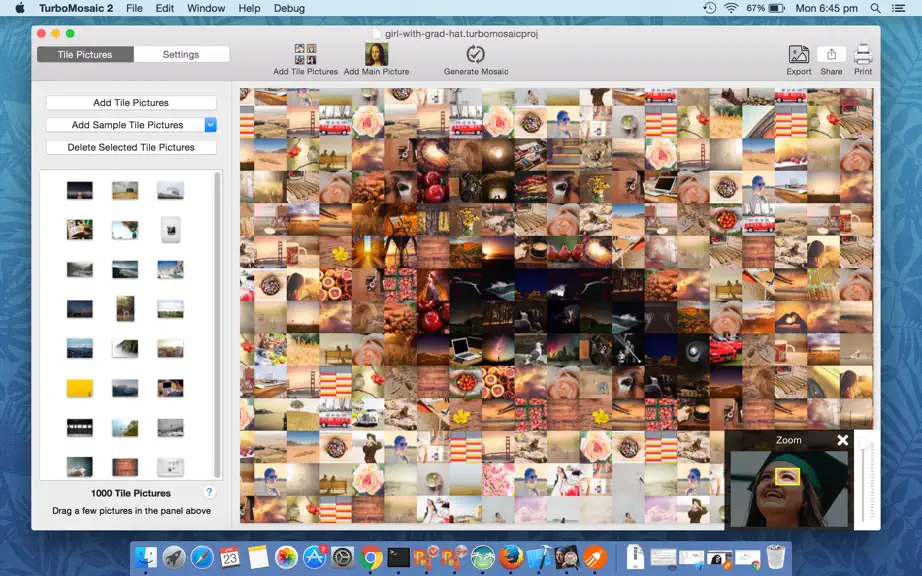Viewport: 922px width, 576px height.
Task: Open the Debug menu
Action: click(289, 8)
